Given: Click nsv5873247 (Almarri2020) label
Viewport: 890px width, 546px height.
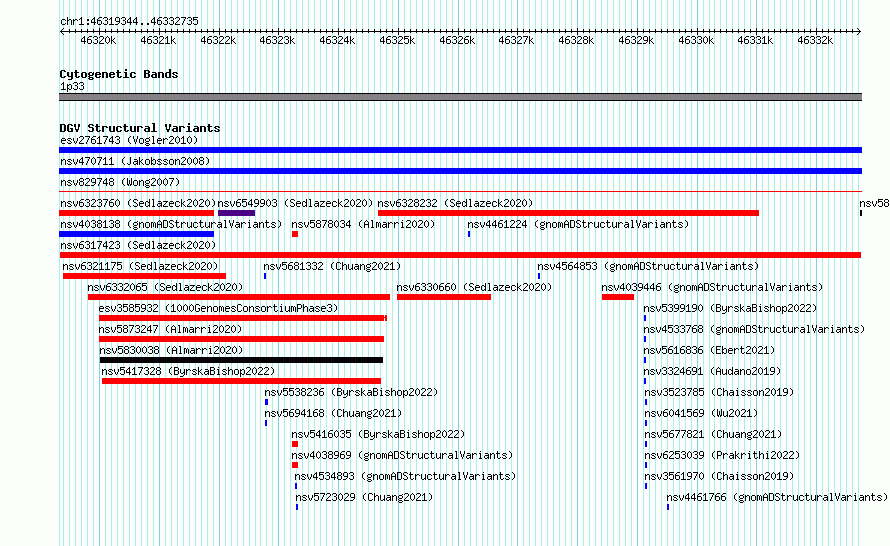Looking at the screenshot, I should 170,329.
